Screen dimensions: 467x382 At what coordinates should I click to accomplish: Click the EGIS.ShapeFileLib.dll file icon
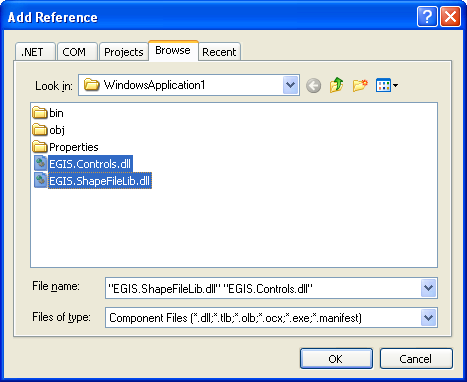(41, 180)
